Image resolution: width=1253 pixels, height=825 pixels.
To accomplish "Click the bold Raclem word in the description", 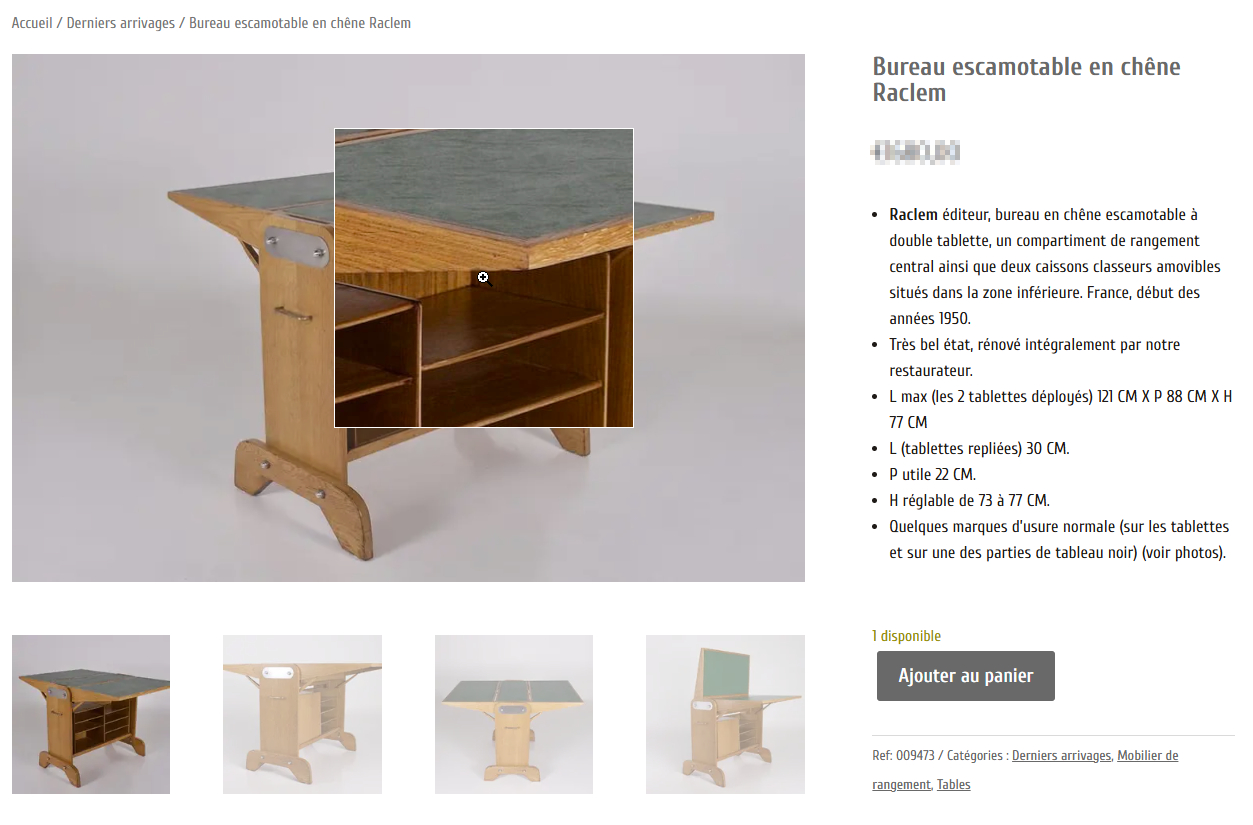I will click(x=913, y=215).
